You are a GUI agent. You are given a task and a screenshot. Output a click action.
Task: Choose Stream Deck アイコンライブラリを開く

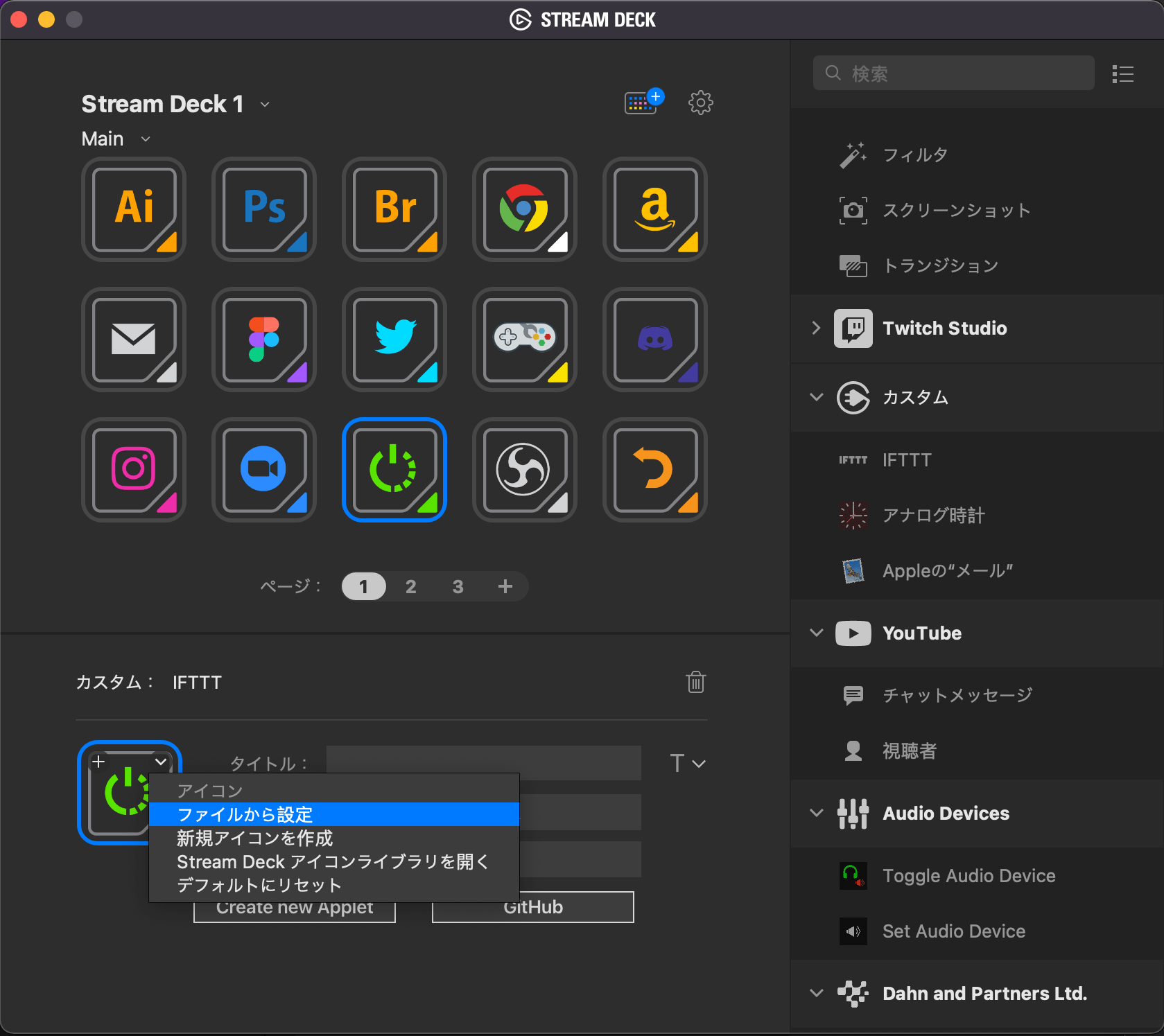tap(334, 861)
